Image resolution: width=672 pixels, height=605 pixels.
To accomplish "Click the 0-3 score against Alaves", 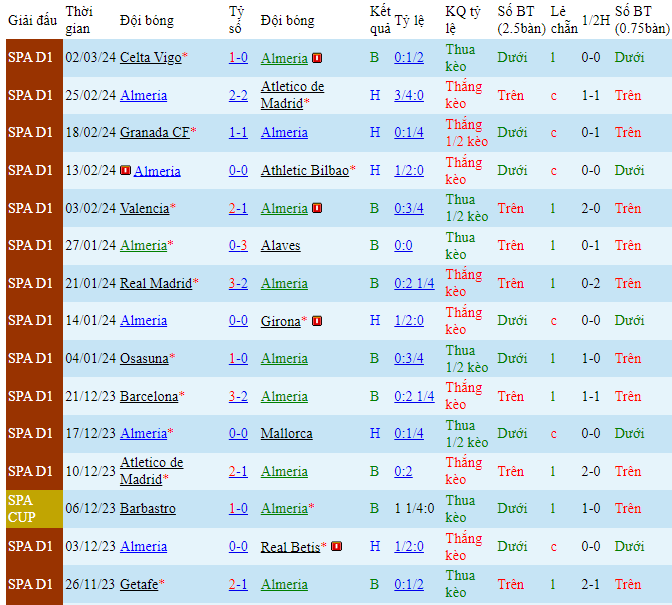I will pyautogui.click(x=238, y=245).
